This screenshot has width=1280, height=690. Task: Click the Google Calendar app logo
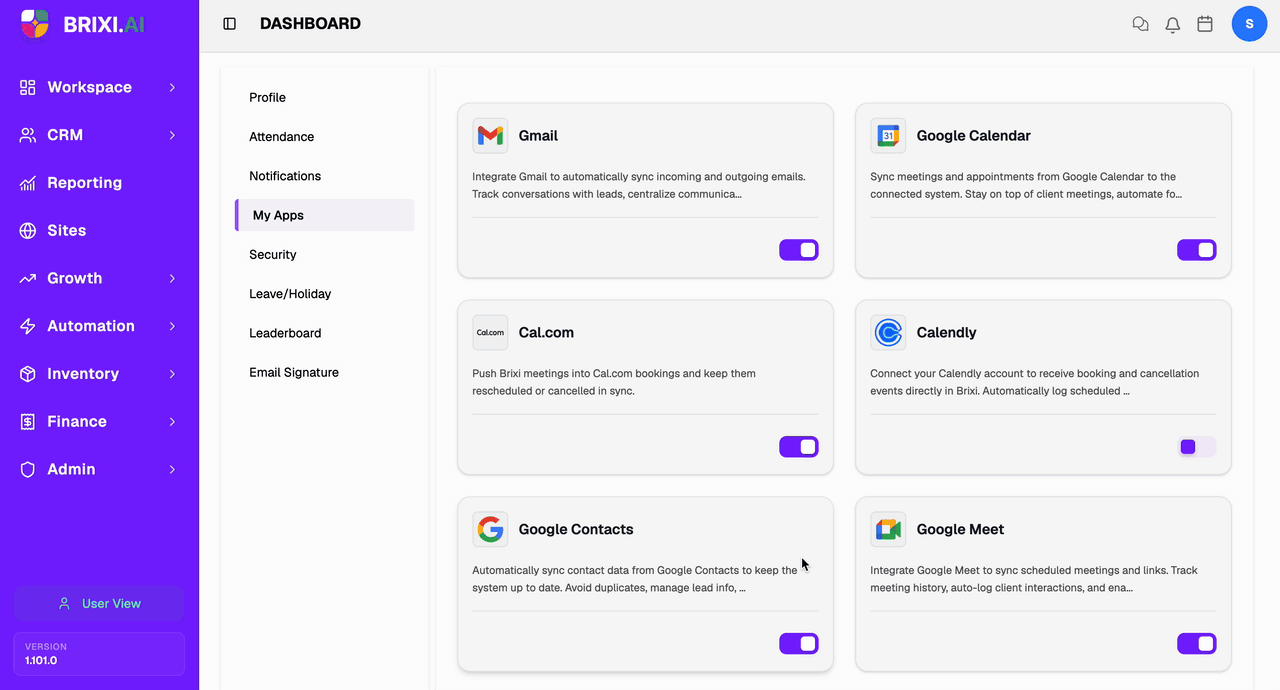(888, 136)
